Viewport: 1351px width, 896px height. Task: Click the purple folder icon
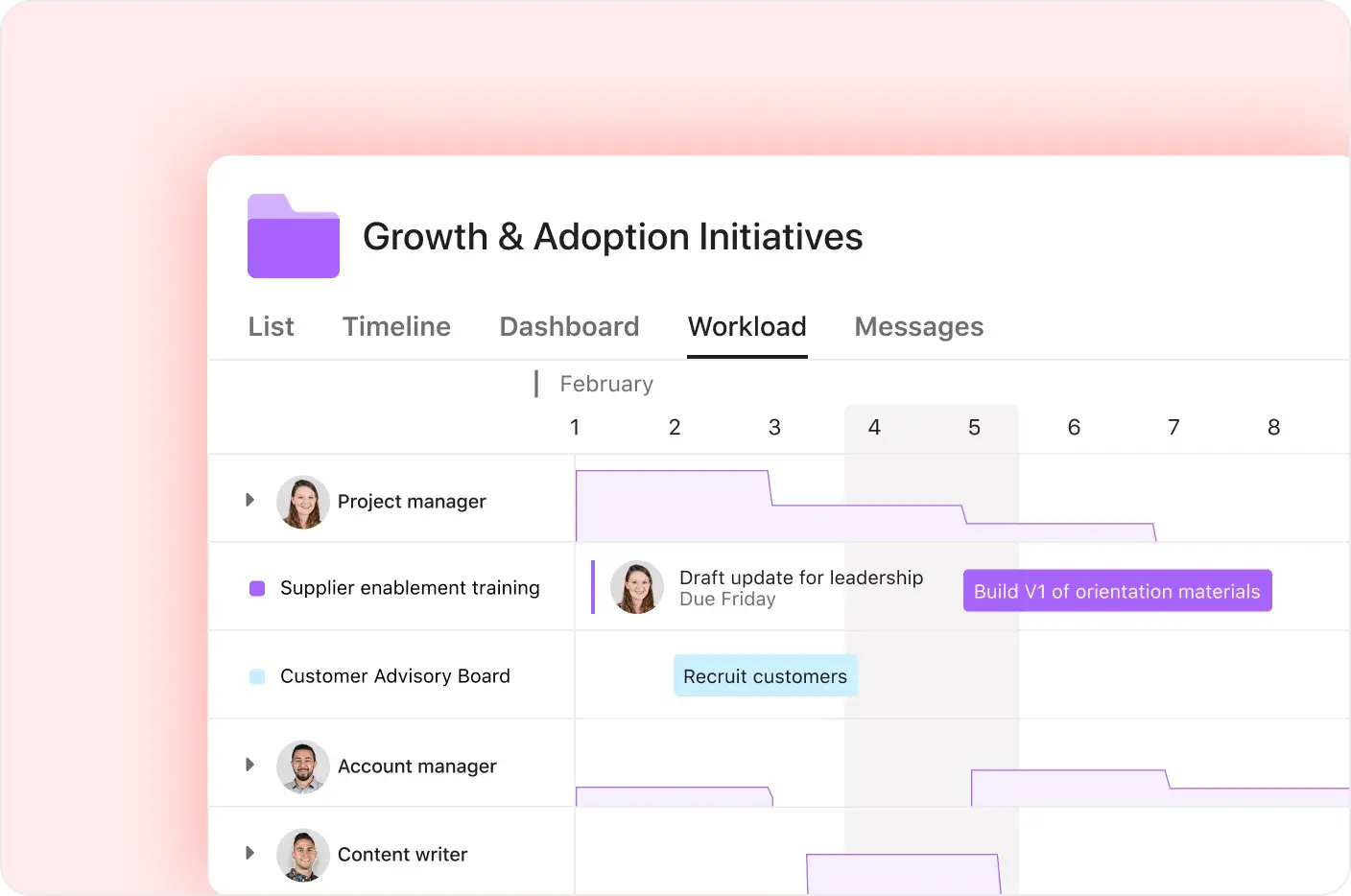[294, 236]
